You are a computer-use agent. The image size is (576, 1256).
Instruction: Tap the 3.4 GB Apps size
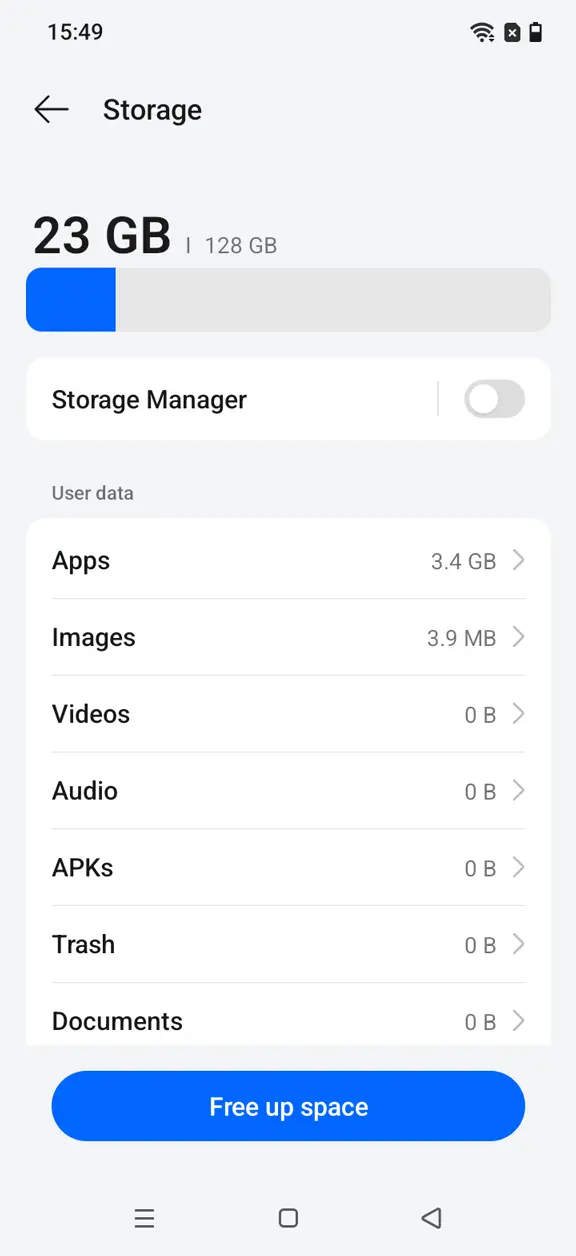(463, 561)
